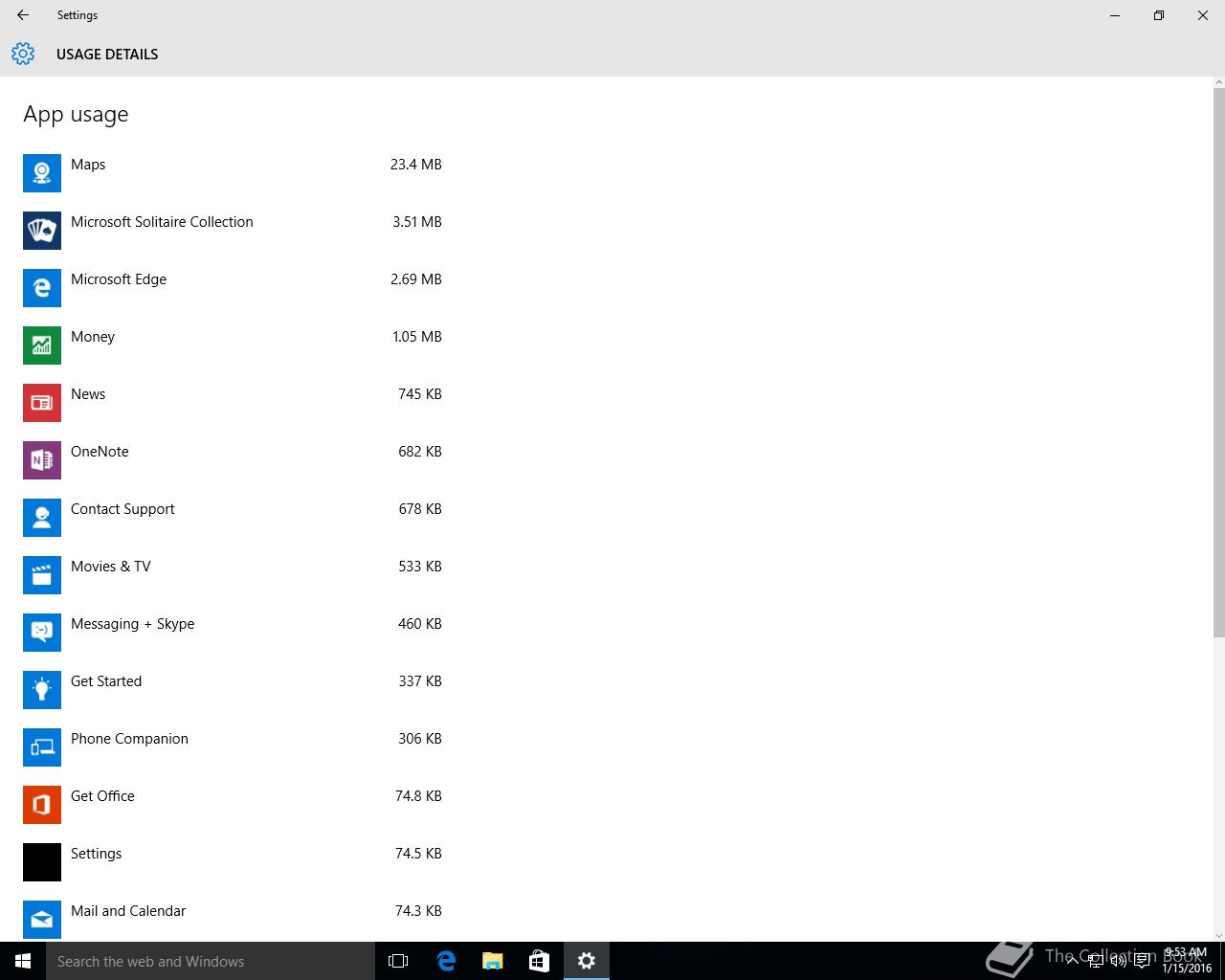Viewport: 1225px width, 980px height.
Task: Click the Get Office icon
Action: click(x=42, y=804)
